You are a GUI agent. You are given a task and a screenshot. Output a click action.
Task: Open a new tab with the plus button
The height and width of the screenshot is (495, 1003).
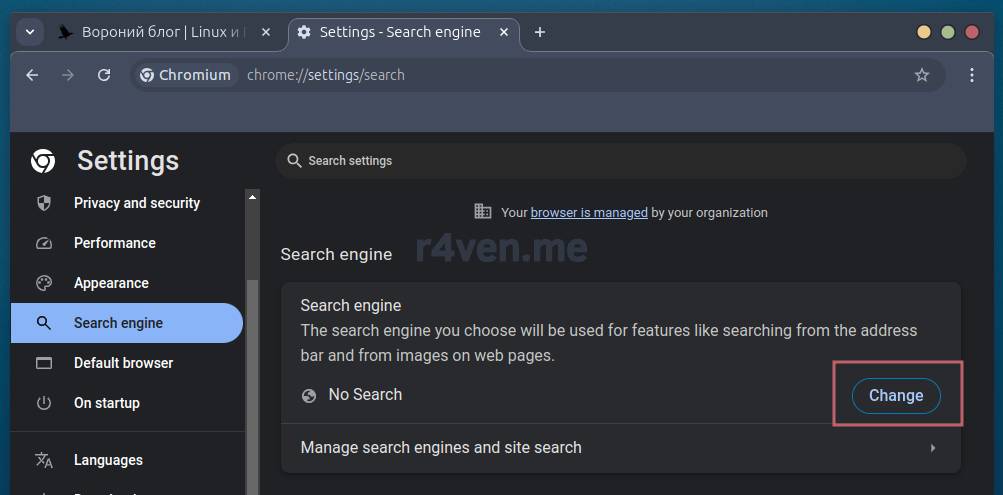coord(540,32)
